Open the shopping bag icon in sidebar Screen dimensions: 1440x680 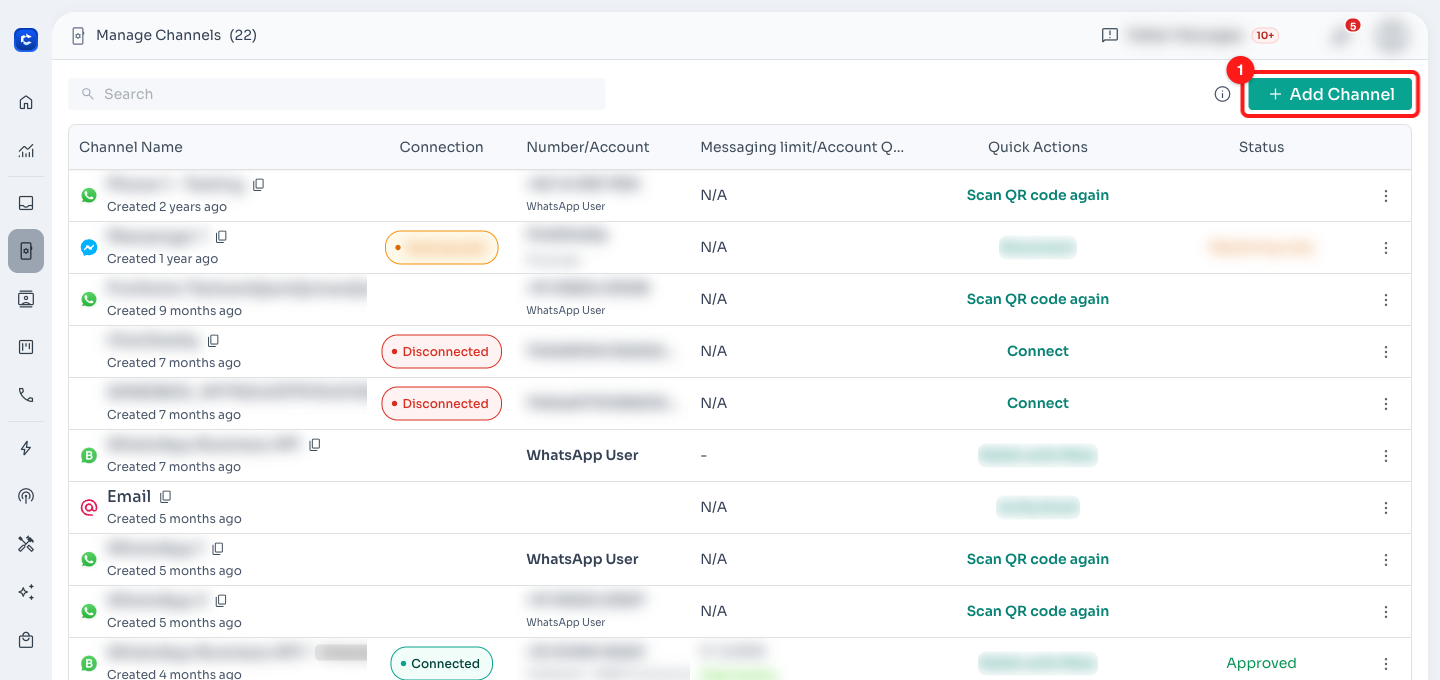tap(26, 640)
